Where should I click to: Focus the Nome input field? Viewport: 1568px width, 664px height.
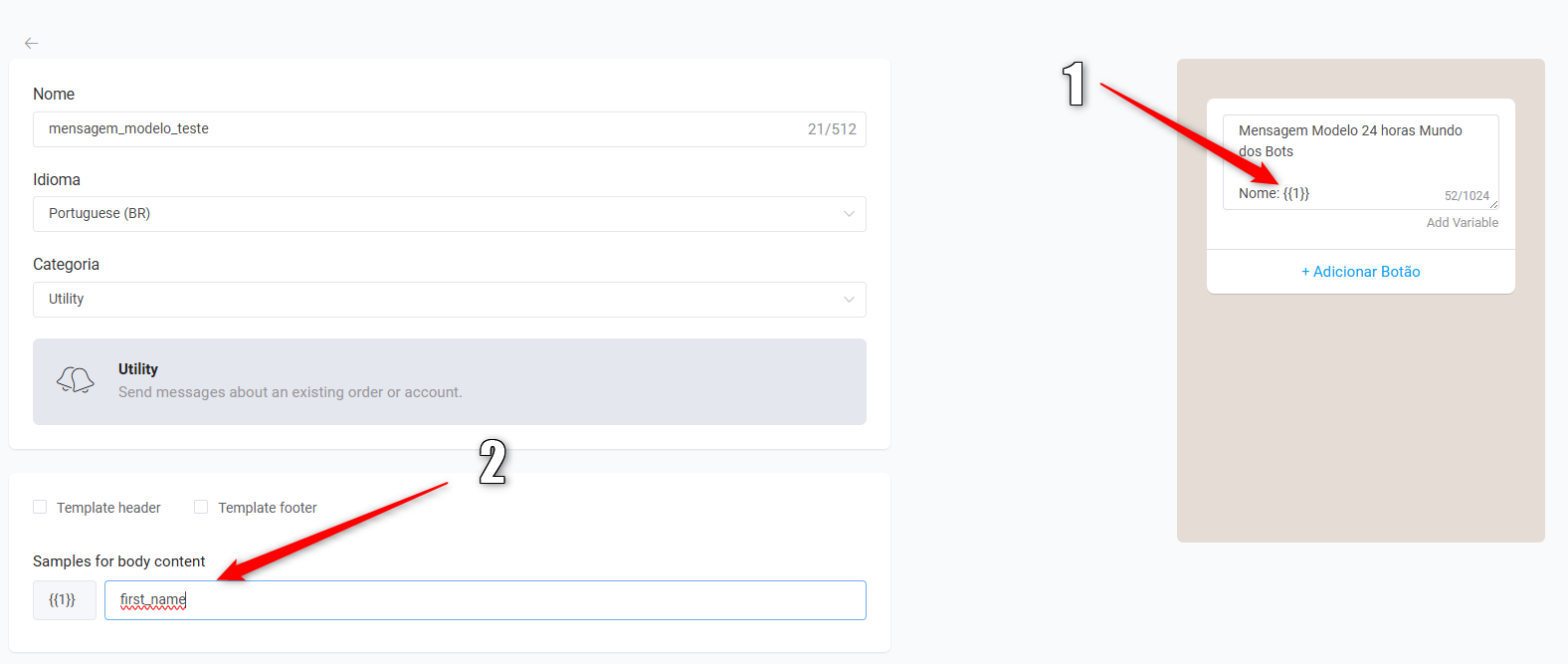pyautogui.click(x=450, y=129)
